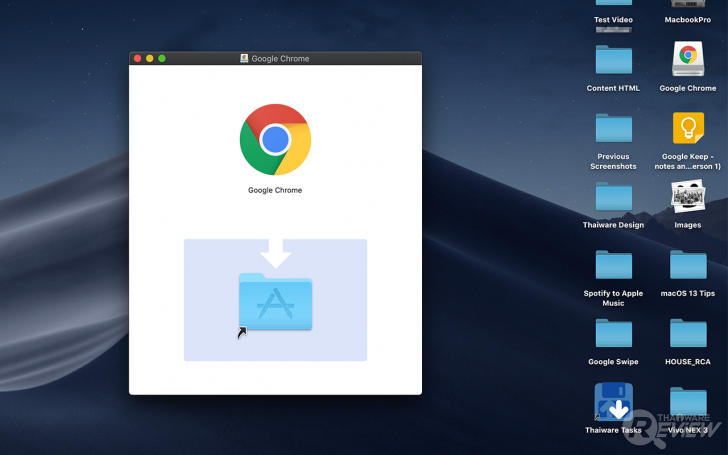Select the macOS 13 Tips folder

[688, 265]
